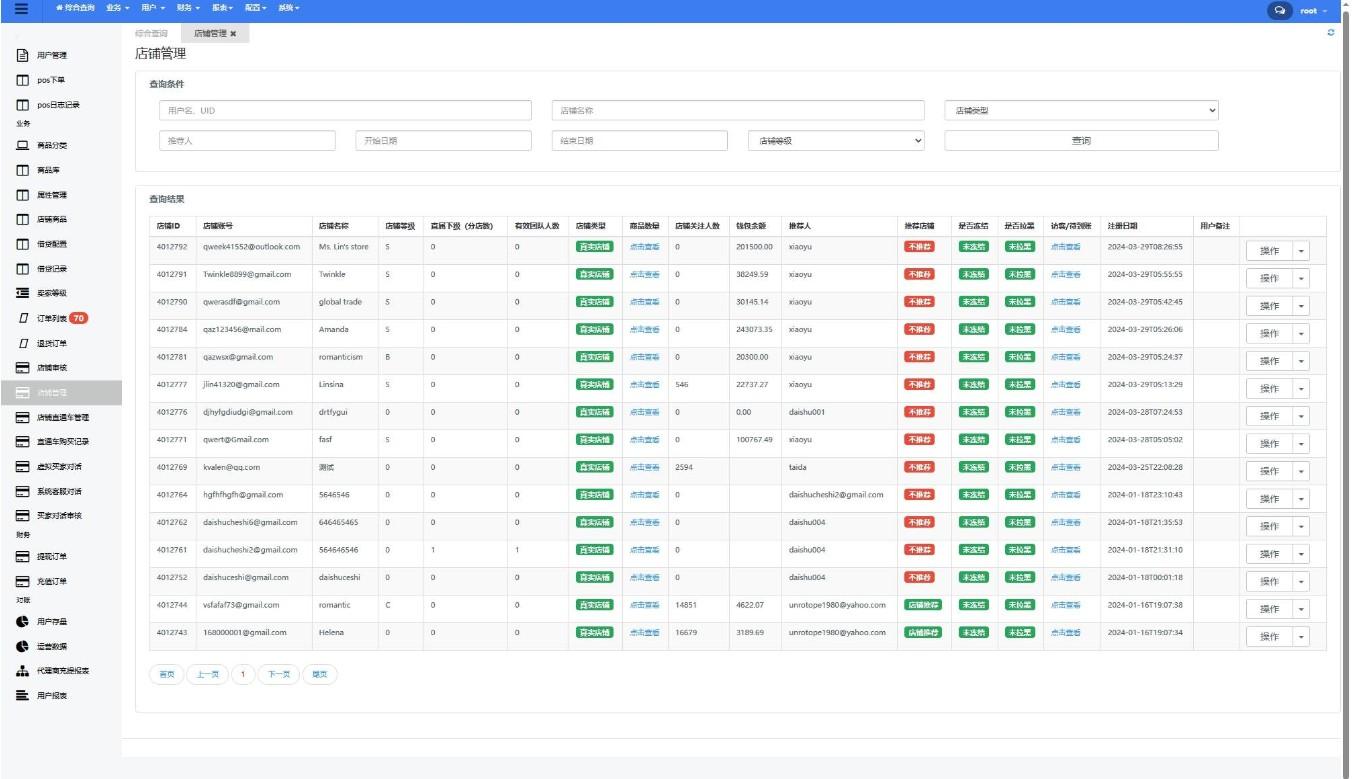Open the chat bubble icon beside root
The image size is (1366, 779).
1279,10
